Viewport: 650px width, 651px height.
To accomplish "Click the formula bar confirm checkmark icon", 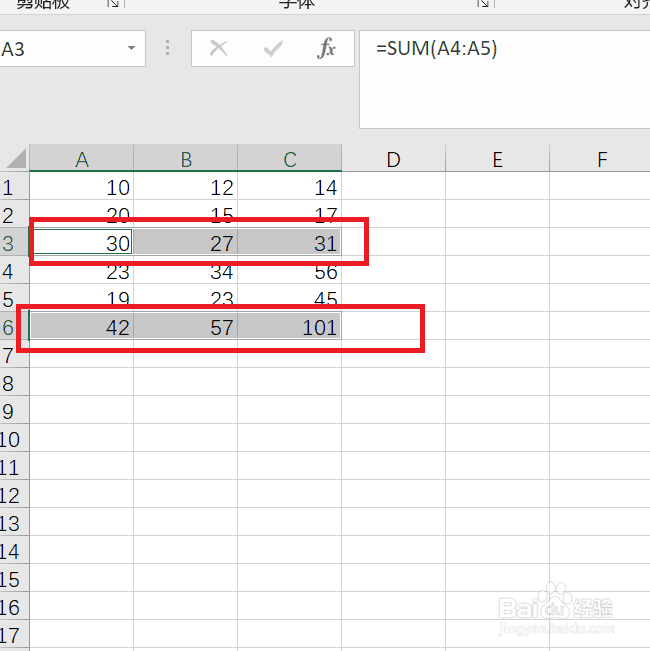I will coord(273,49).
